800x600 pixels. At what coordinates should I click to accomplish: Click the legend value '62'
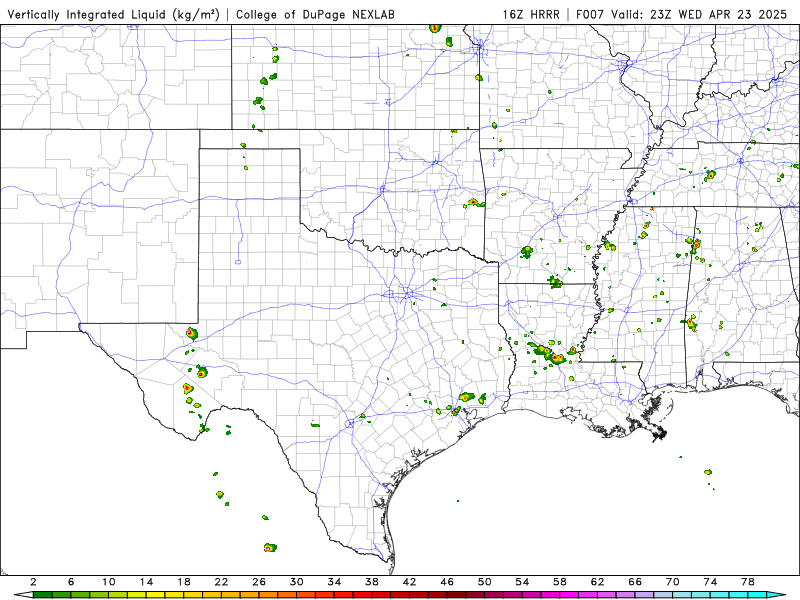(x=597, y=582)
